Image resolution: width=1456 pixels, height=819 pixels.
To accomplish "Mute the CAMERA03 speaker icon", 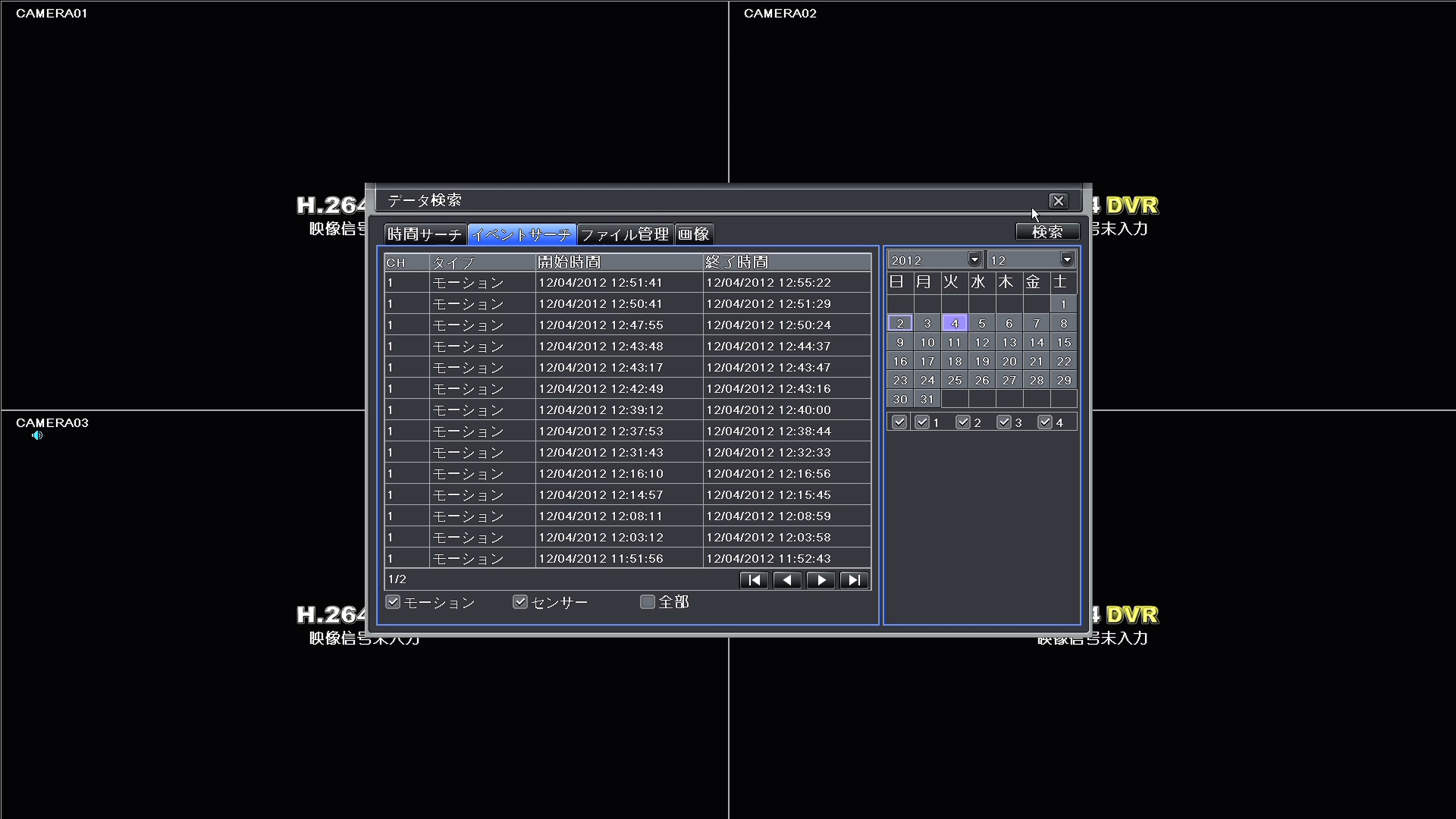I will [x=36, y=436].
